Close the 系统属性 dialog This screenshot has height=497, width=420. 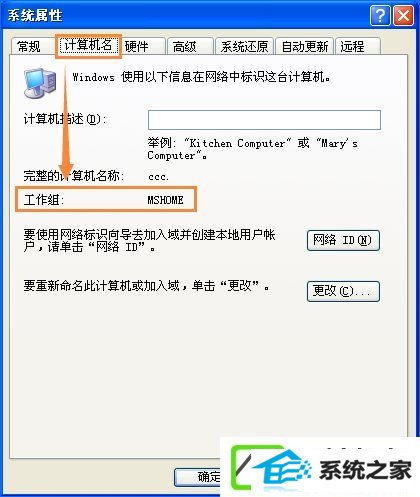pyautogui.click(x=403, y=15)
